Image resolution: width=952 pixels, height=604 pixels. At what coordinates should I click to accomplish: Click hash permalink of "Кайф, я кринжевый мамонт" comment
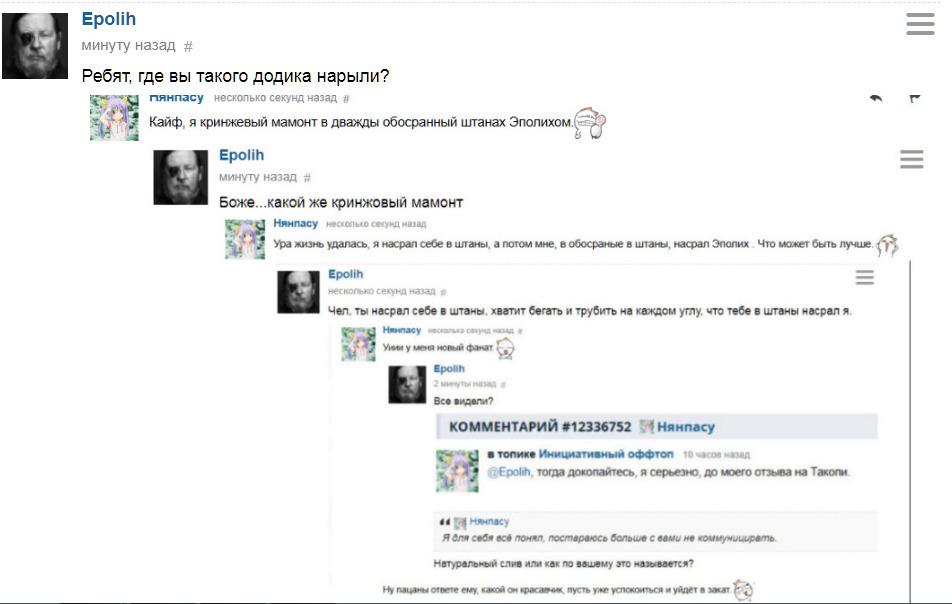coord(346,98)
